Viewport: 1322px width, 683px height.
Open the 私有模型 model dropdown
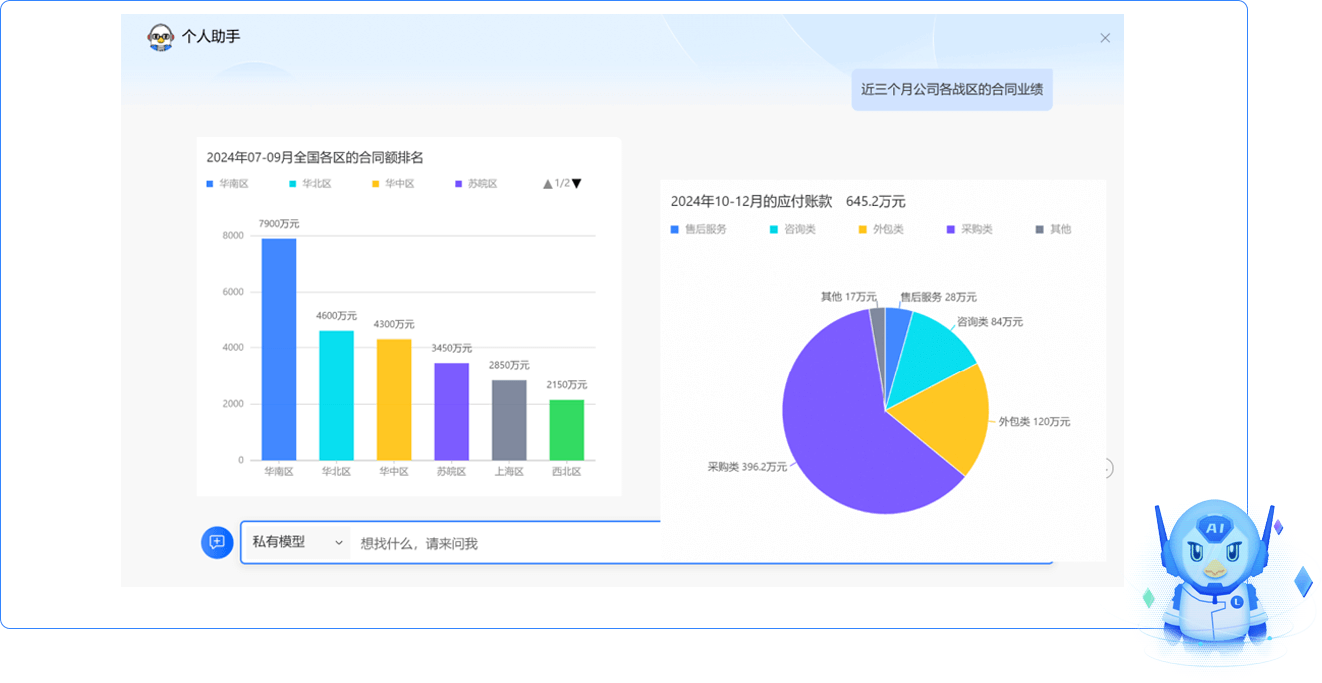click(x=297, y=542)
